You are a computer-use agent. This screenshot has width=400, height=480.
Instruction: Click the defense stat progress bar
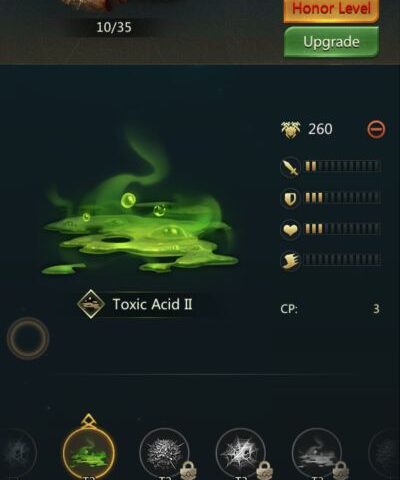(342, 198)
